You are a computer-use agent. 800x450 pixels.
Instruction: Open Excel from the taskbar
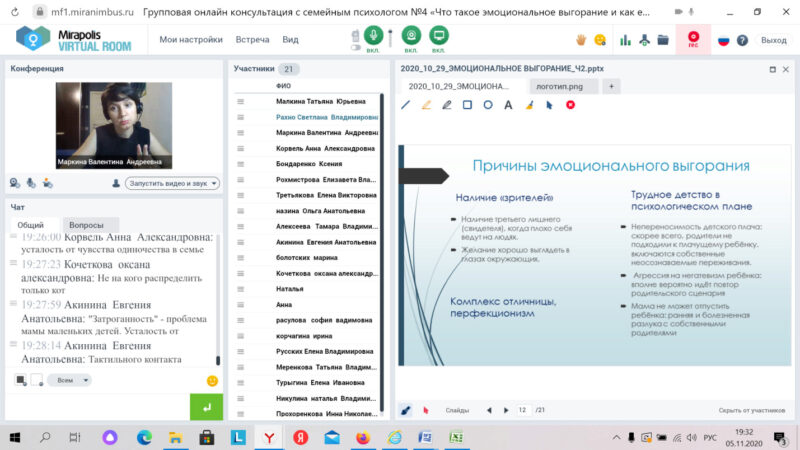(456, 438)
